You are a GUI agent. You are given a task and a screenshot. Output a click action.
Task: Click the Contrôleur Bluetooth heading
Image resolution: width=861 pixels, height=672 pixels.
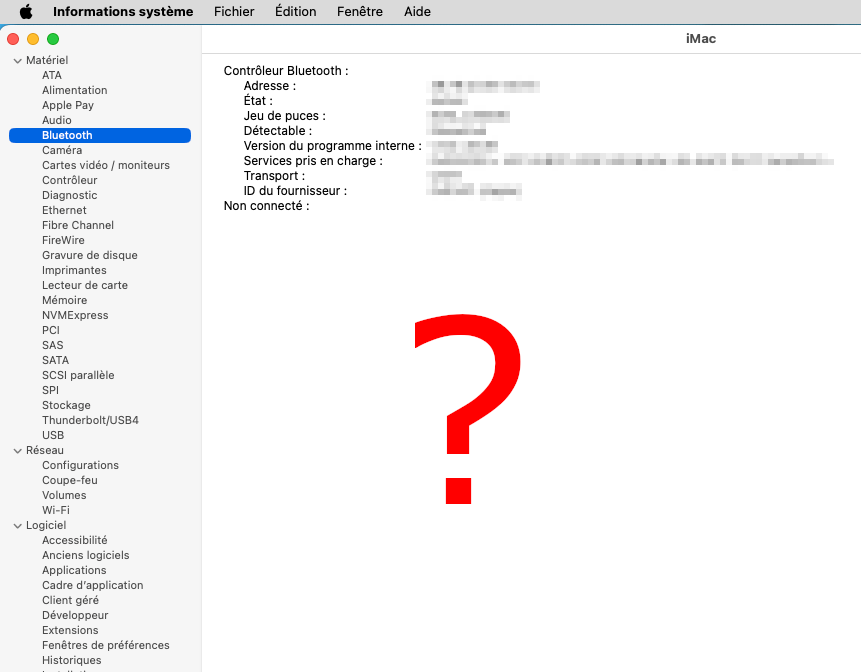pos(286,71)
